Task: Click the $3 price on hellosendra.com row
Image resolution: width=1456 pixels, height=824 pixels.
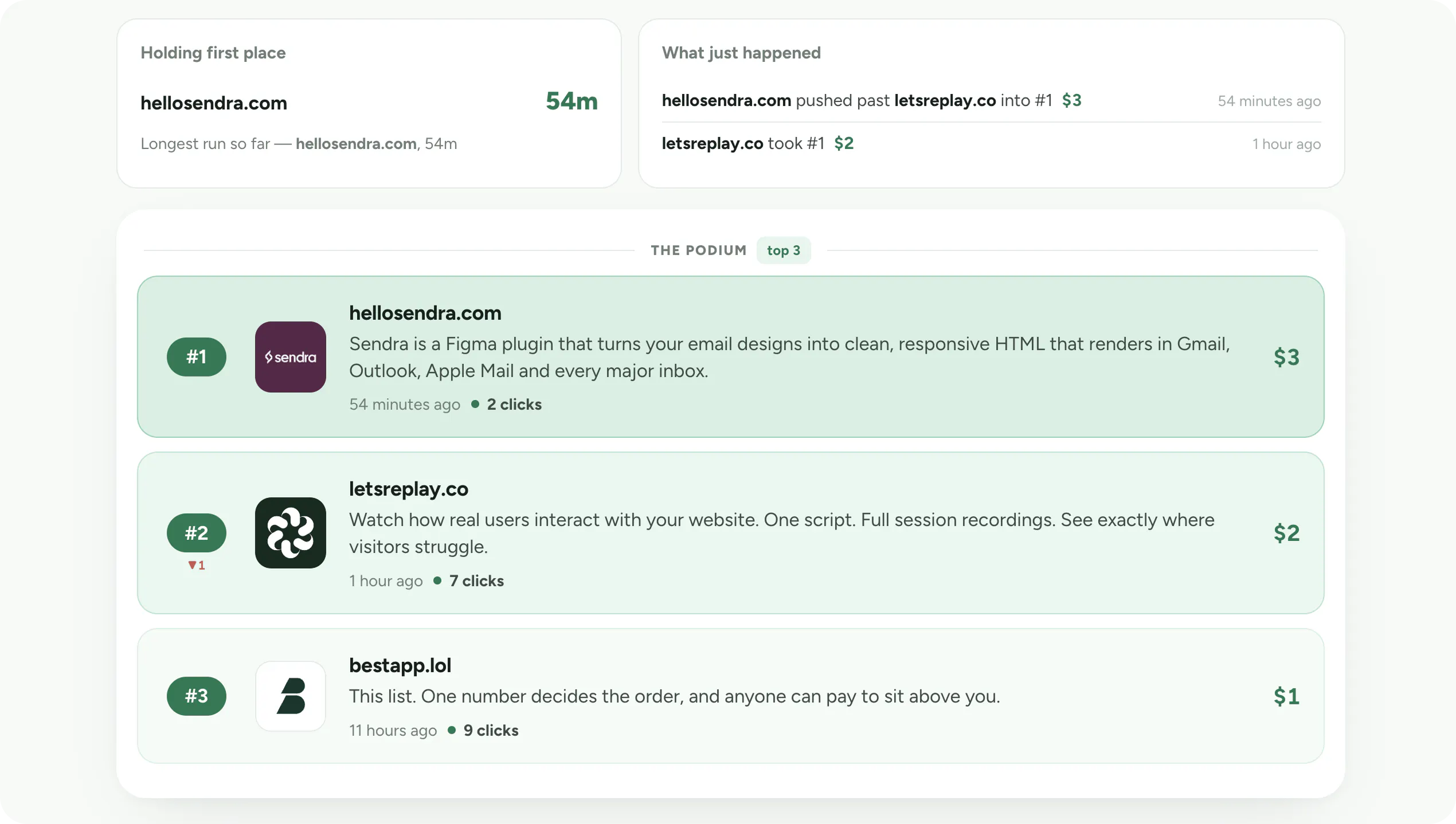Action: [1286, 357]
